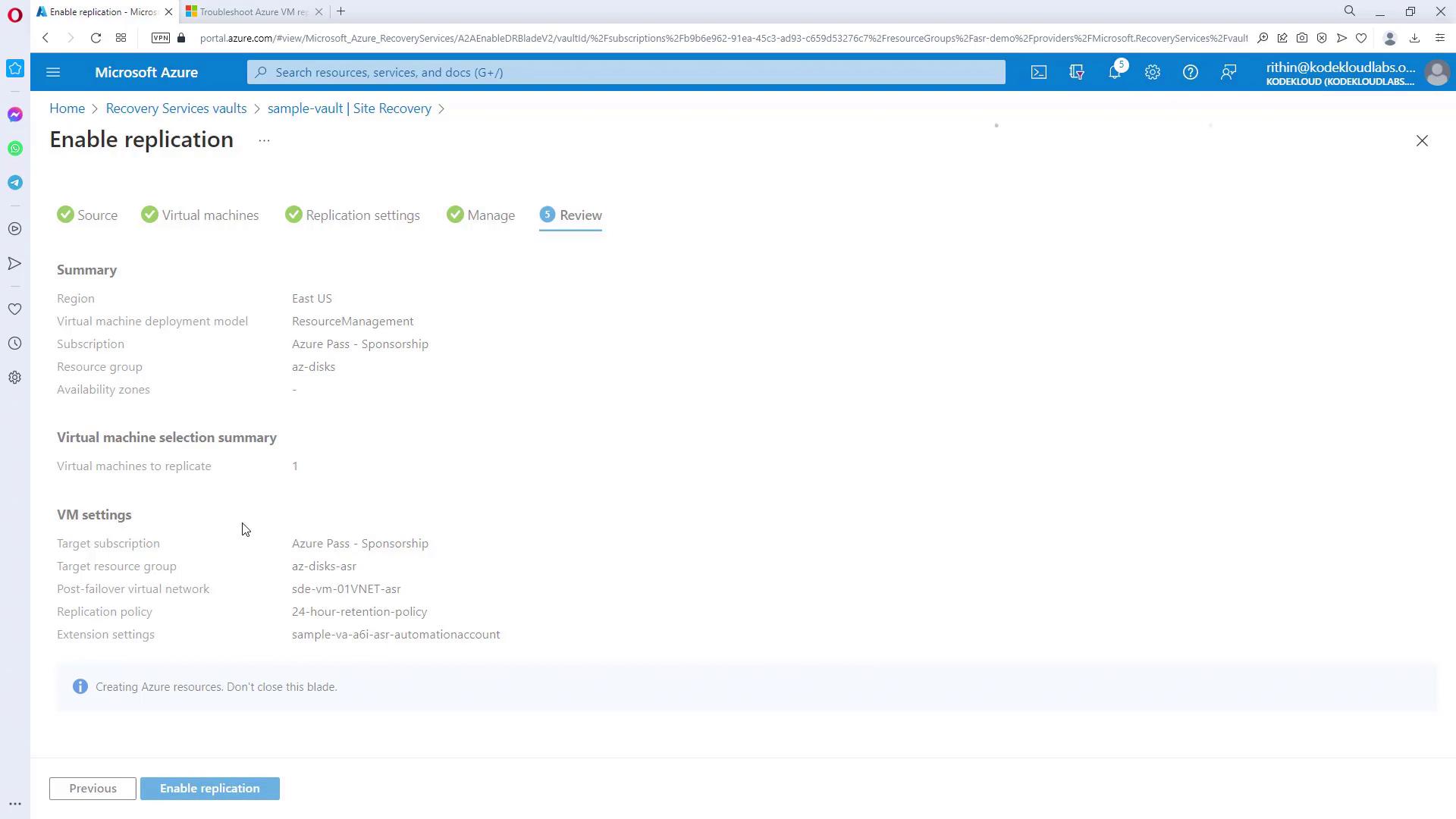
Task: Expand the ellipsis next to Enable replication
Action: (x=264, y=140)
